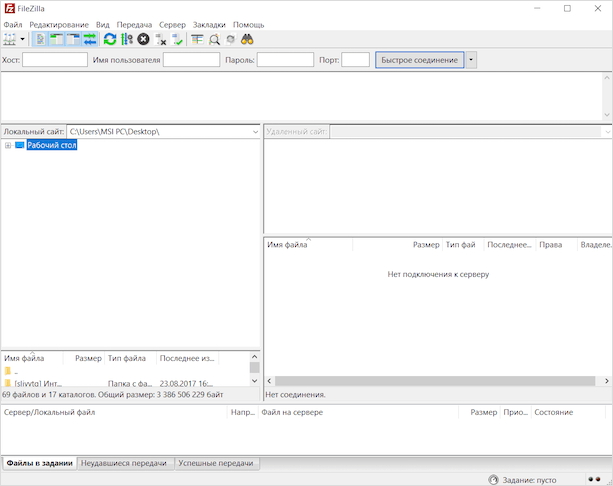Enable directory comparison icon

point(214,39)
